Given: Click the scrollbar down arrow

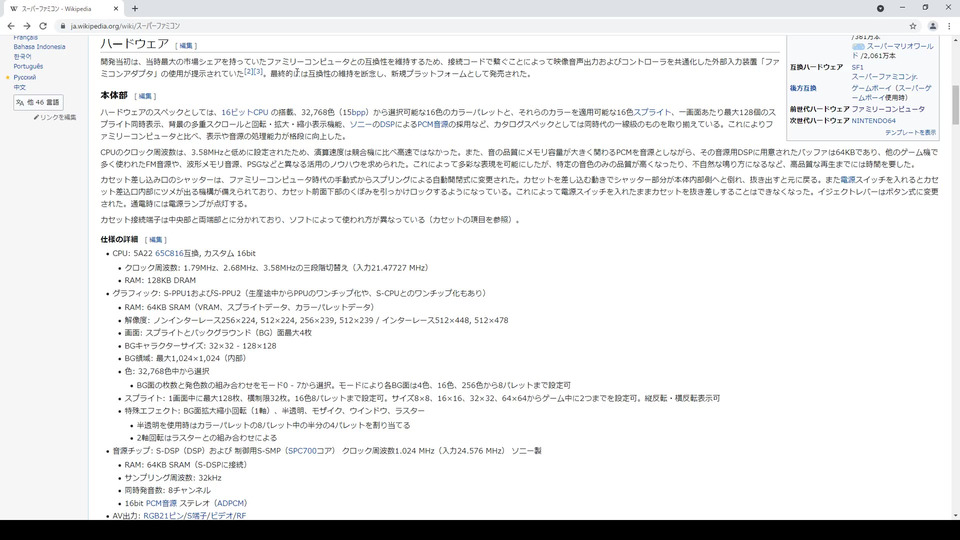Looking at the screenshot, I should click(x=955, y=516).
